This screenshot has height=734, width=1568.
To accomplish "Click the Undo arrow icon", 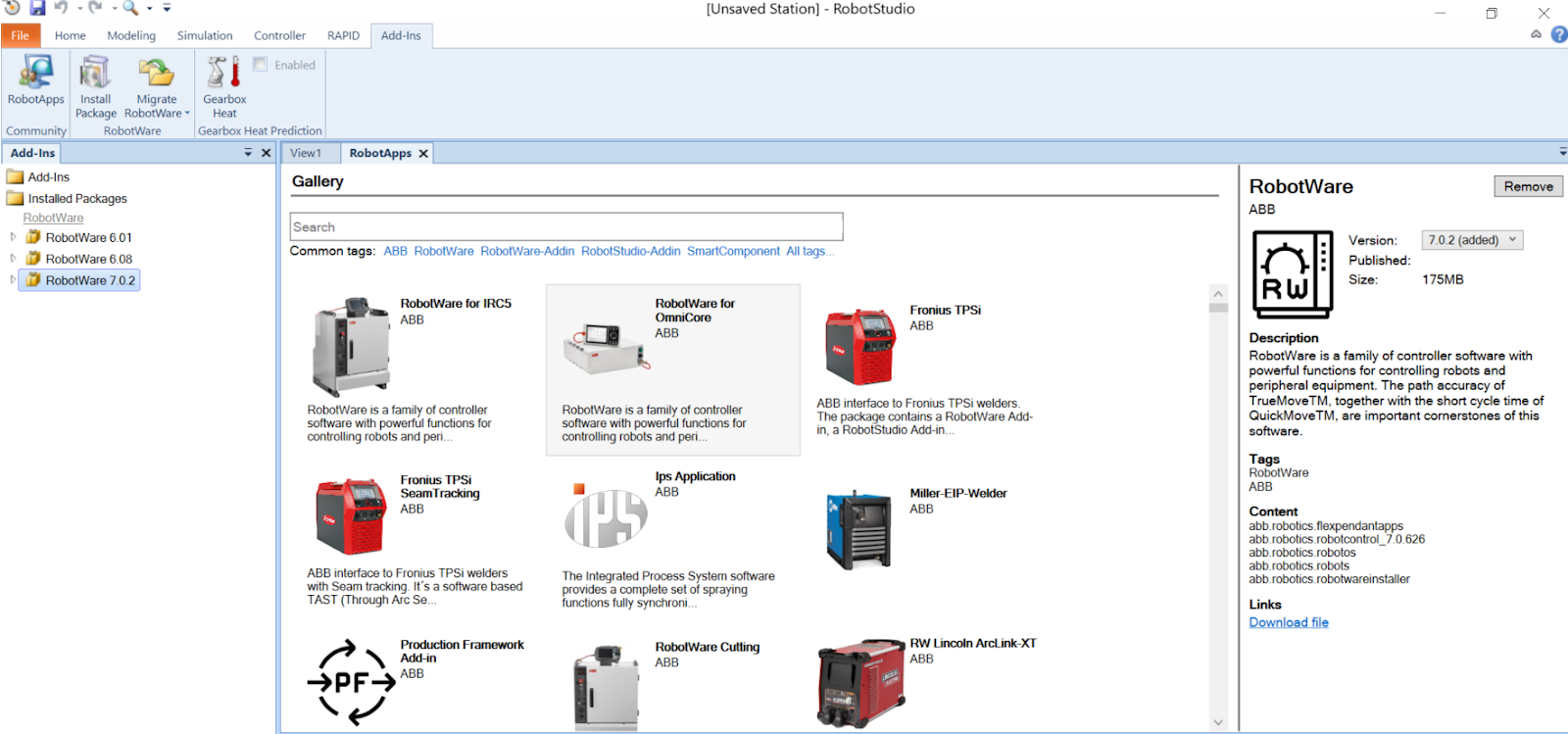I will point(62,8).
